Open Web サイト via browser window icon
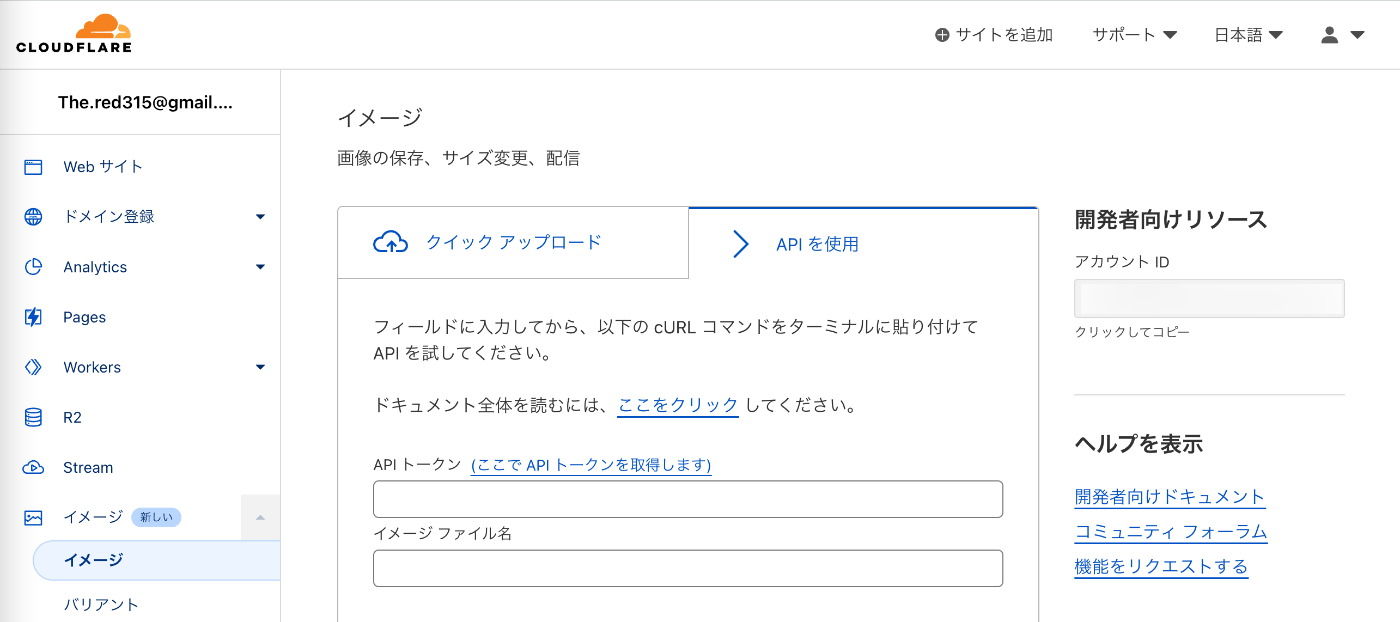 (x=33, y=167)
